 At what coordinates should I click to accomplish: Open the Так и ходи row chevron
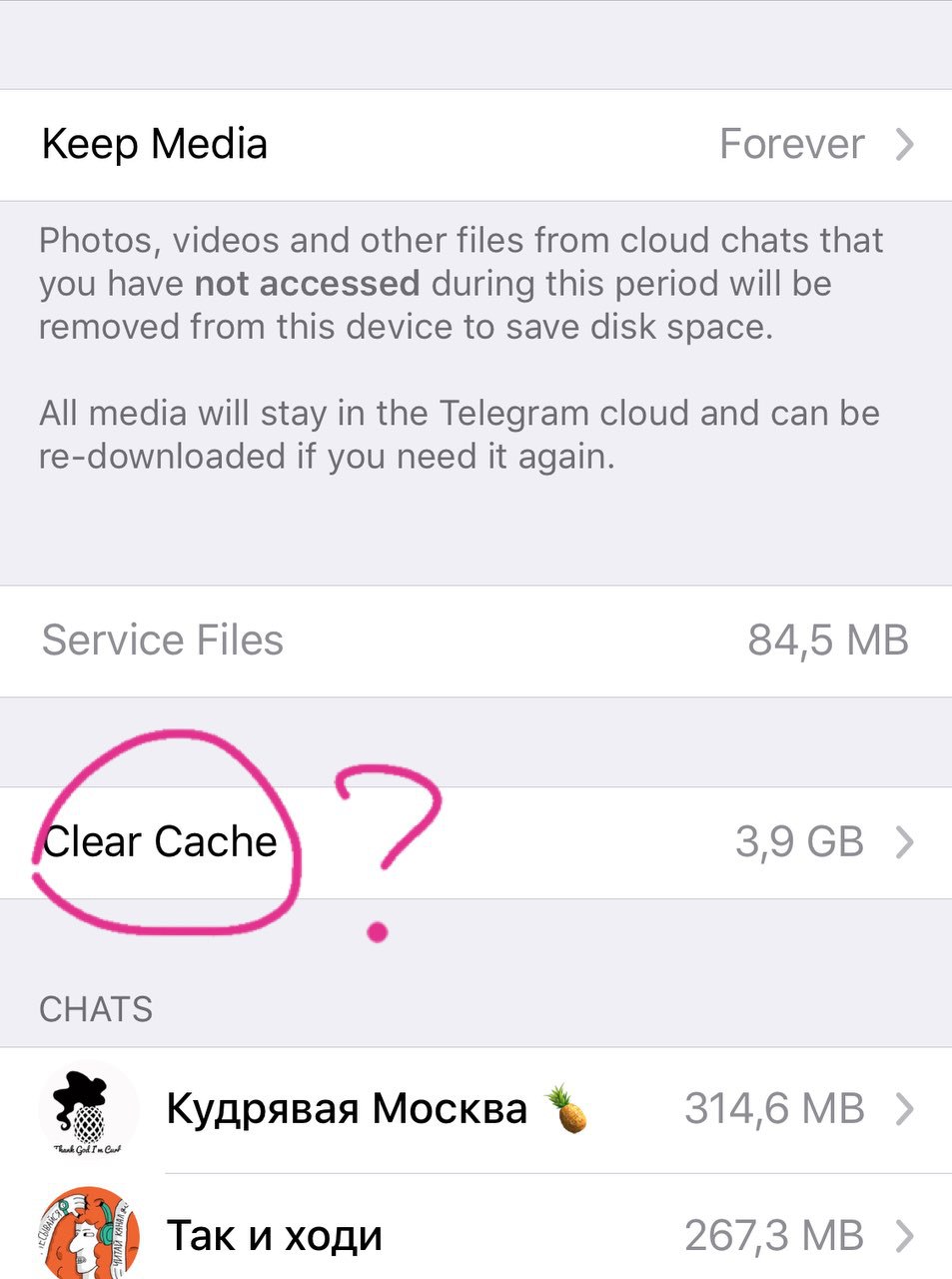click(x=905, y=1236)
